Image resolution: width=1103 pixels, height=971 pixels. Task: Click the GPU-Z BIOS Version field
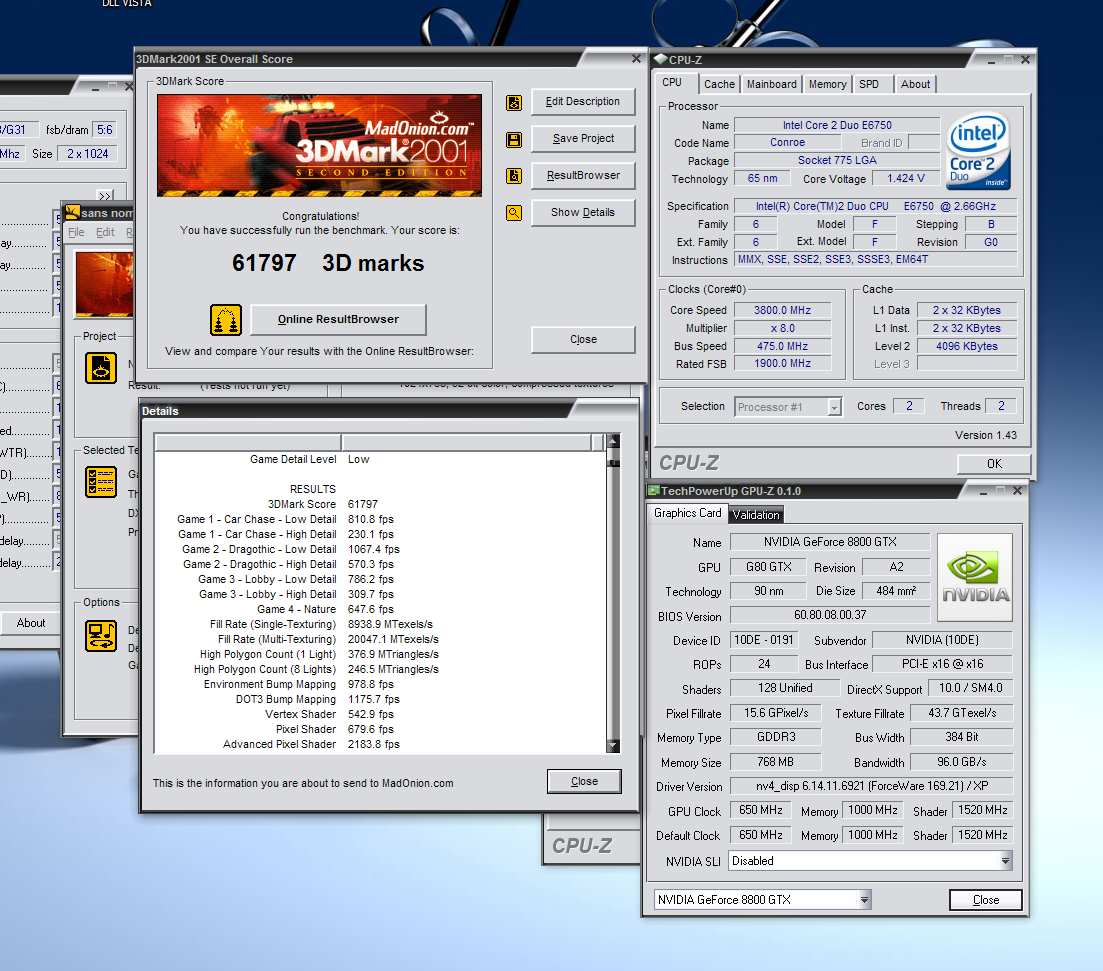pyautogui.click(x=830, y=615)
